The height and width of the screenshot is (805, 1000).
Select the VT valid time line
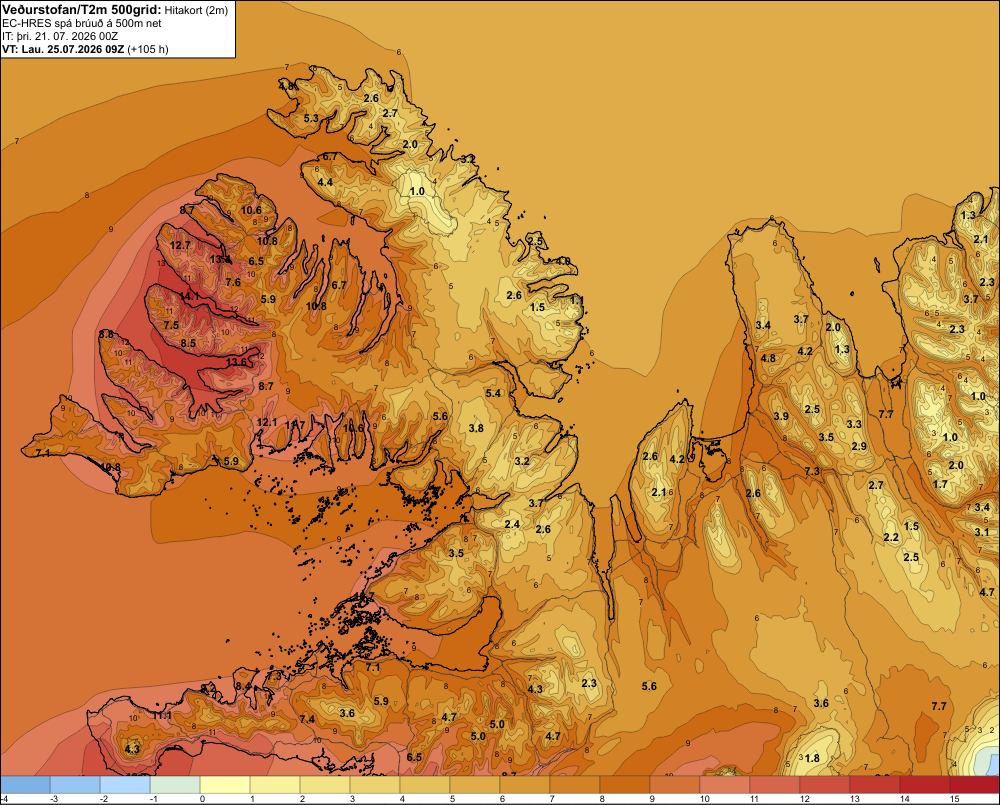(85, 49)
